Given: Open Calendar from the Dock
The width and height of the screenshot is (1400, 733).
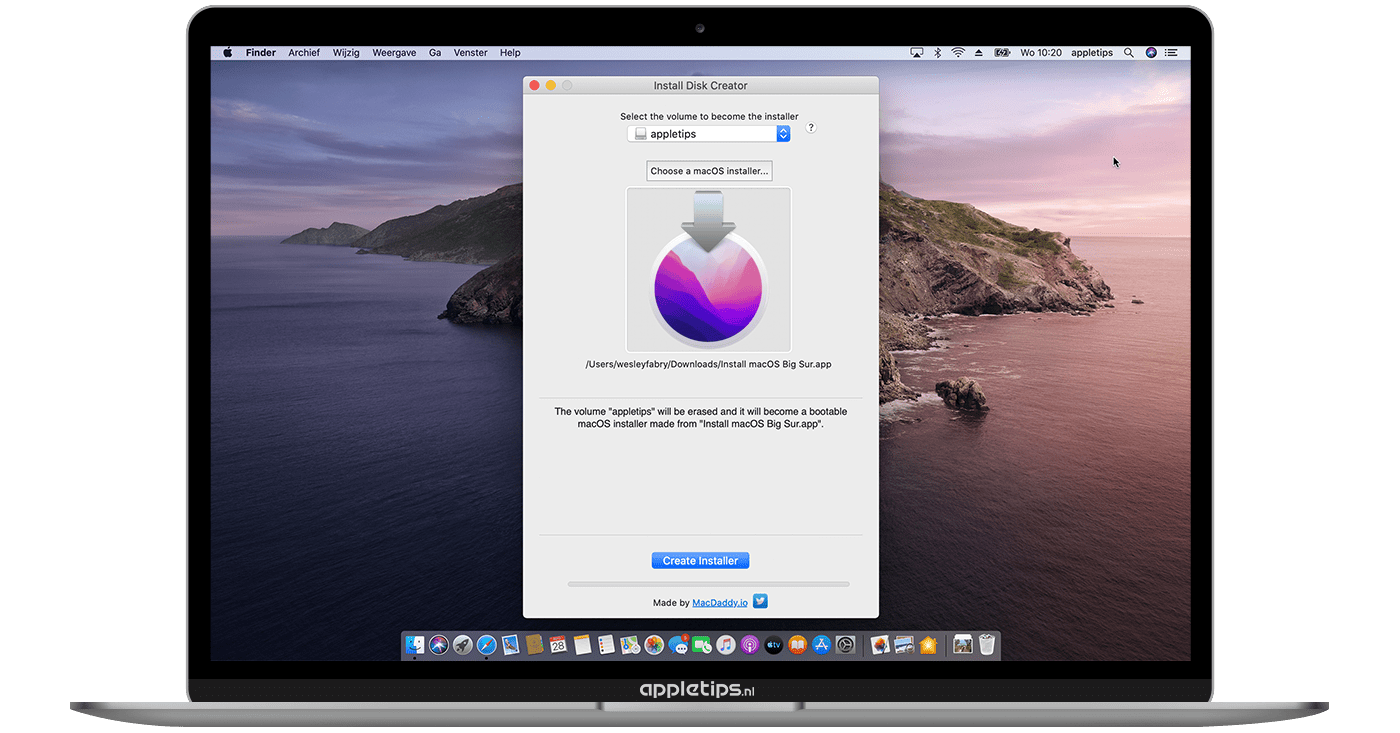Looking at the screenshot, I should tap(558, 645).
